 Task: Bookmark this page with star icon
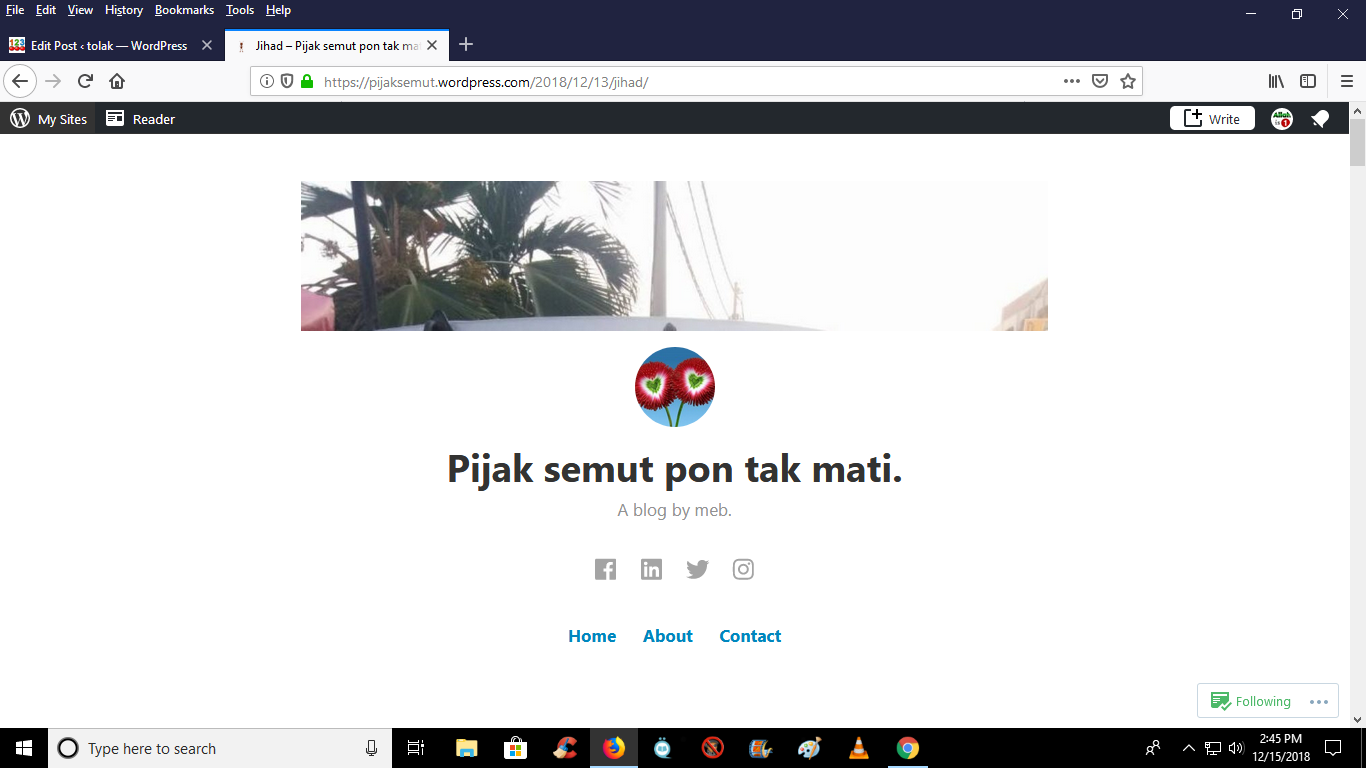[1128, 82]
